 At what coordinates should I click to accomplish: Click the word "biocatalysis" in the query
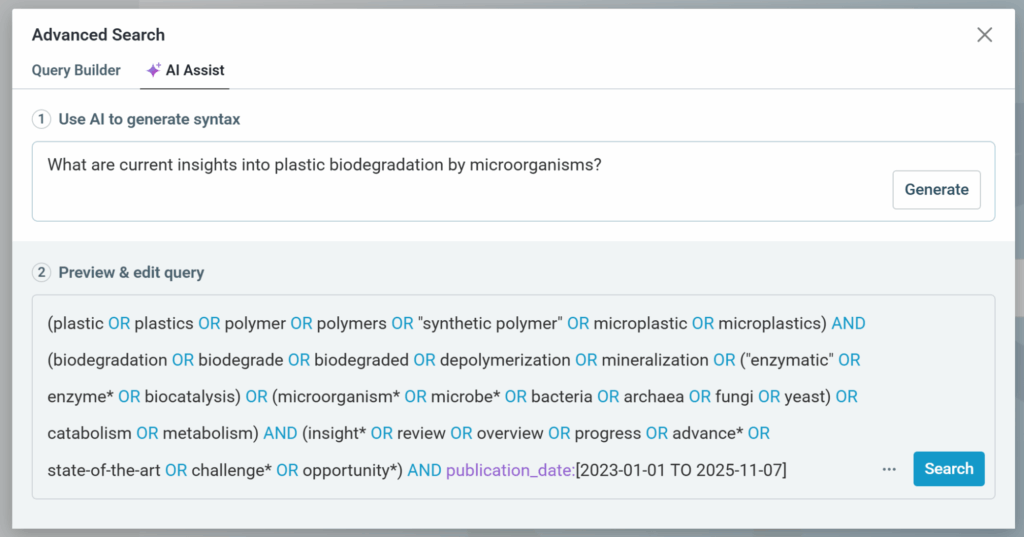tap(191, 396)
